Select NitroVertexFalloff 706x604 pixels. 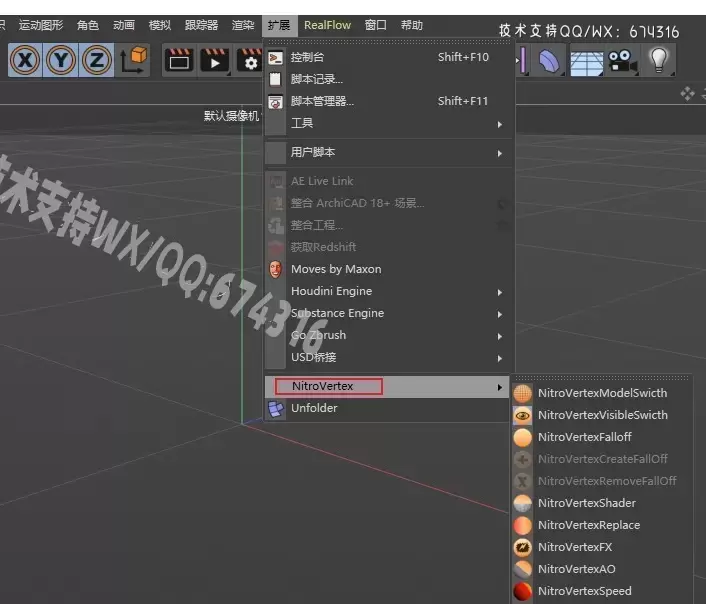click(602, 437)
